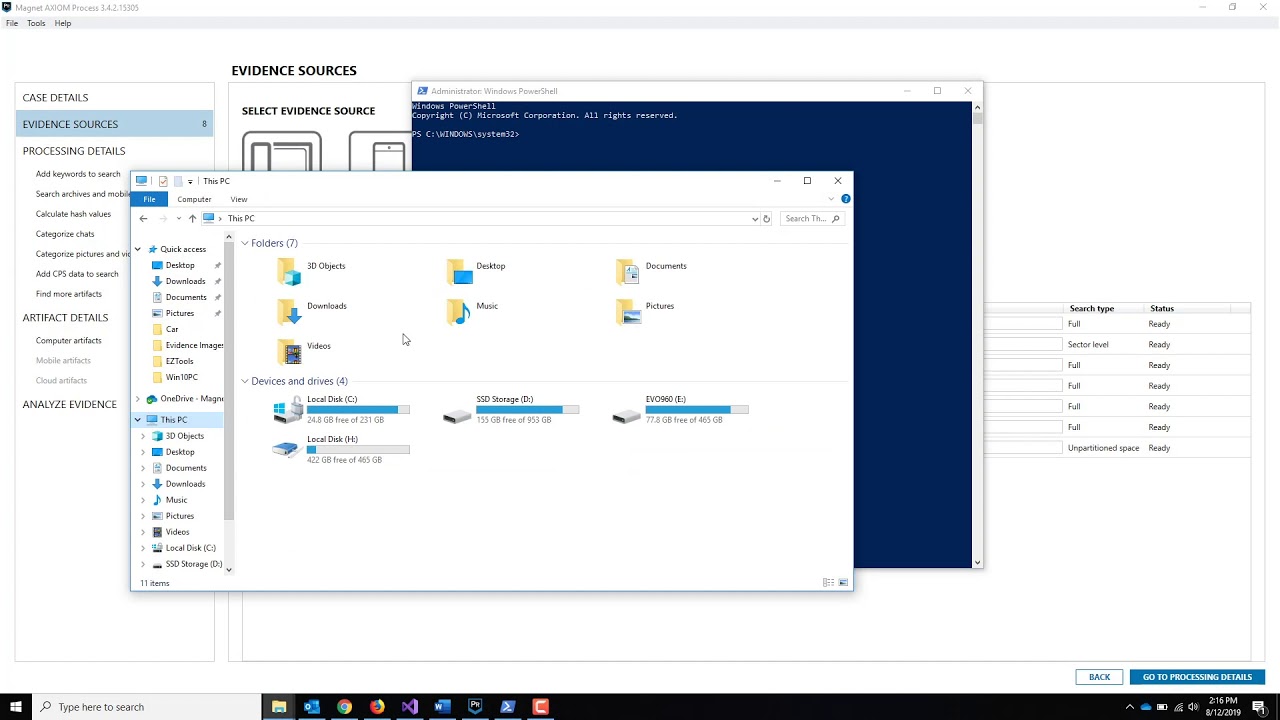
Task: Switch to PowerShell taskbar icon
Action: (508, 707)
